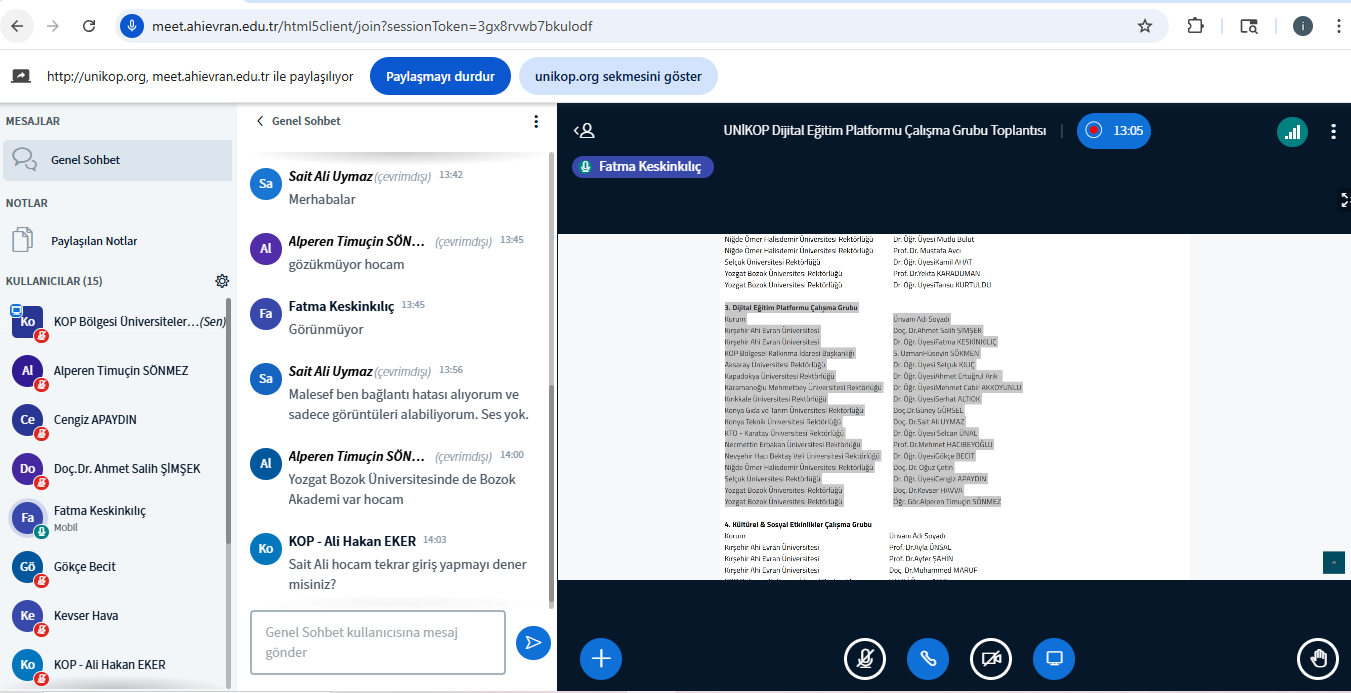The height and width of the screenshot is (693, 1351).
Task: Send the message with the paper plane button
Action: click(x=533, y=642)
